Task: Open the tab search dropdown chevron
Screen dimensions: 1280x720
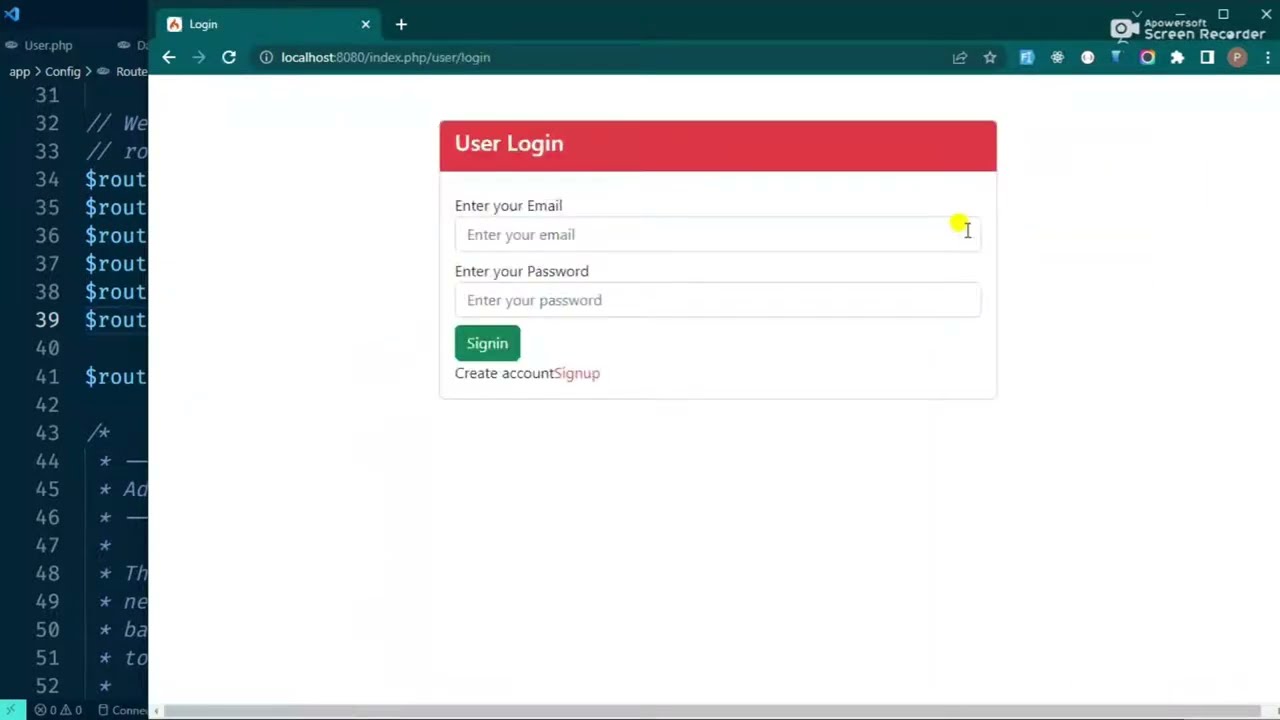Action: pos(1137,15)
